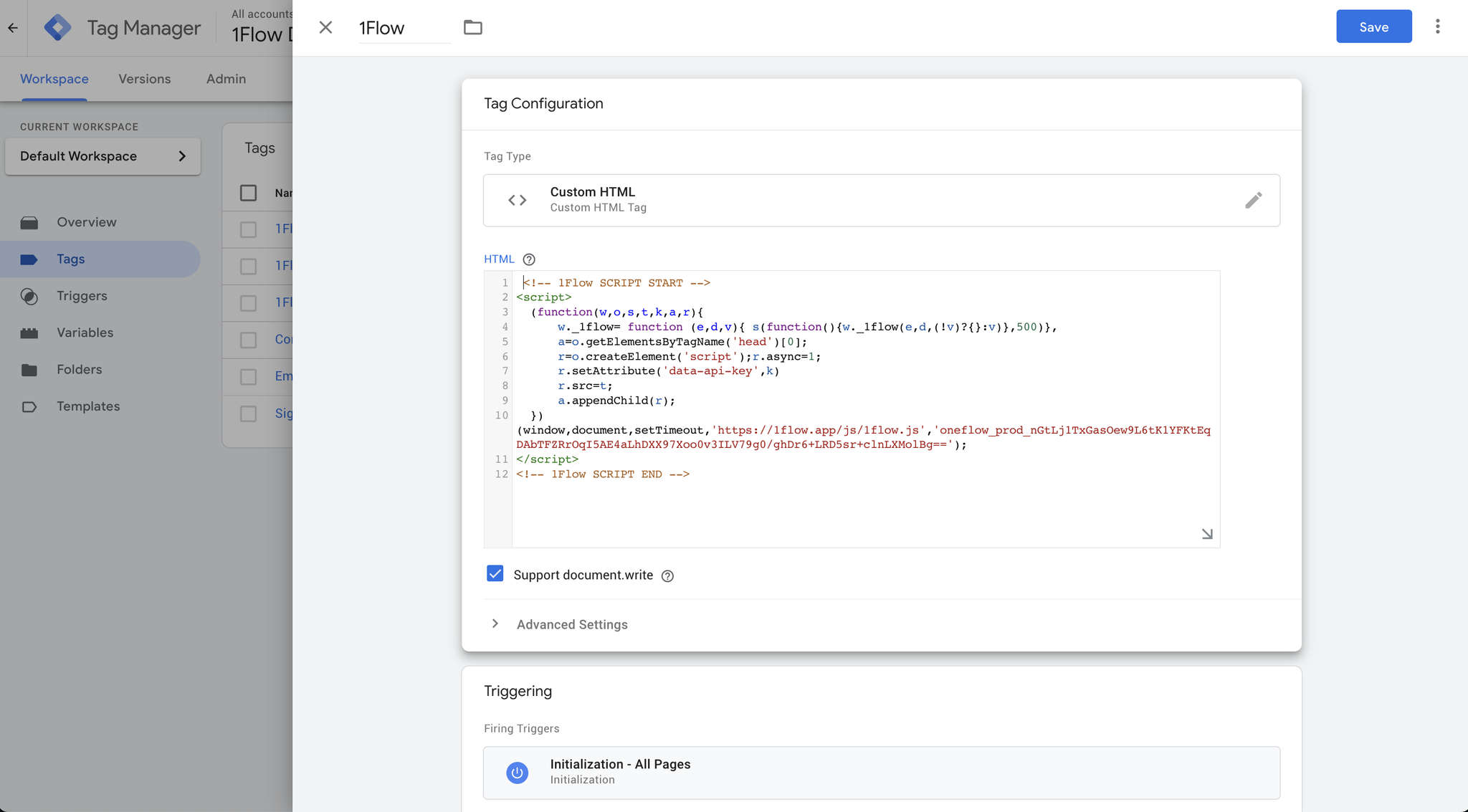Toggle the select-all tags header checkbox
The height and width of the screenshot is (812, 1468).
(x=248, y=193)
